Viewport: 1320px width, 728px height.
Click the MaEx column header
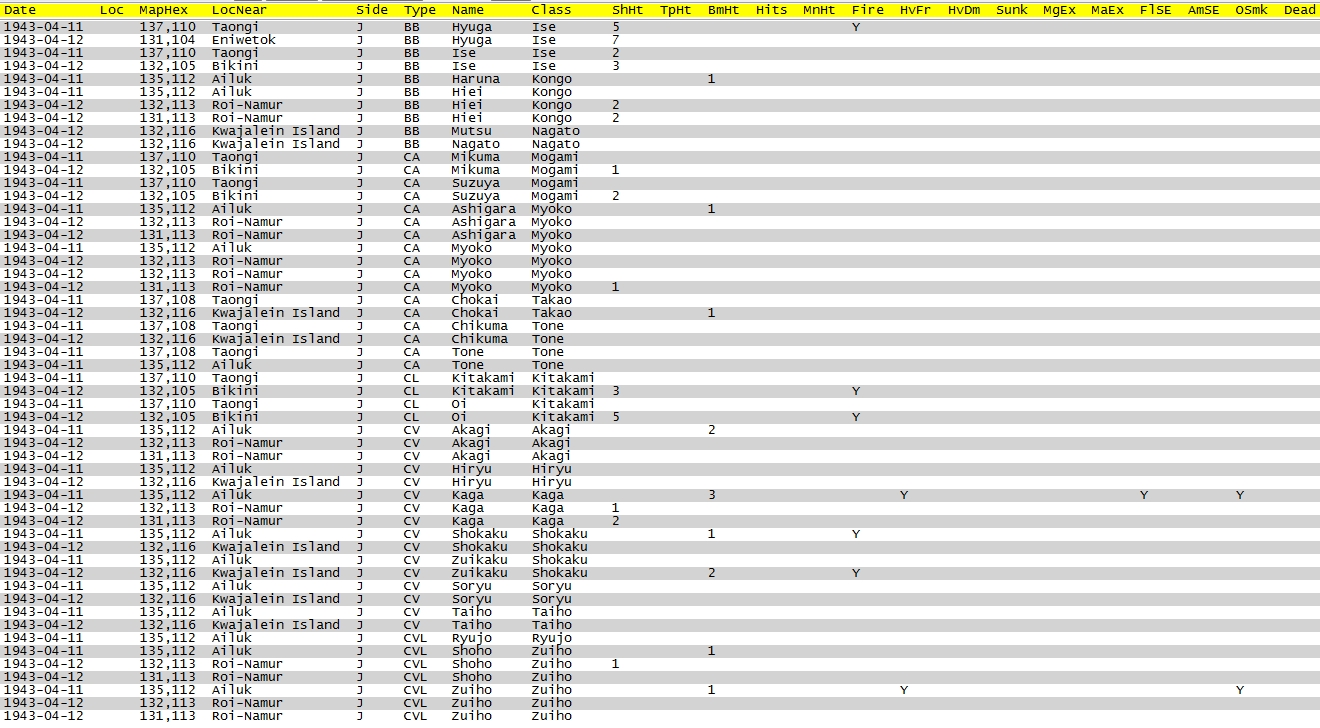pyautogui.click(x=1108, y=10)
